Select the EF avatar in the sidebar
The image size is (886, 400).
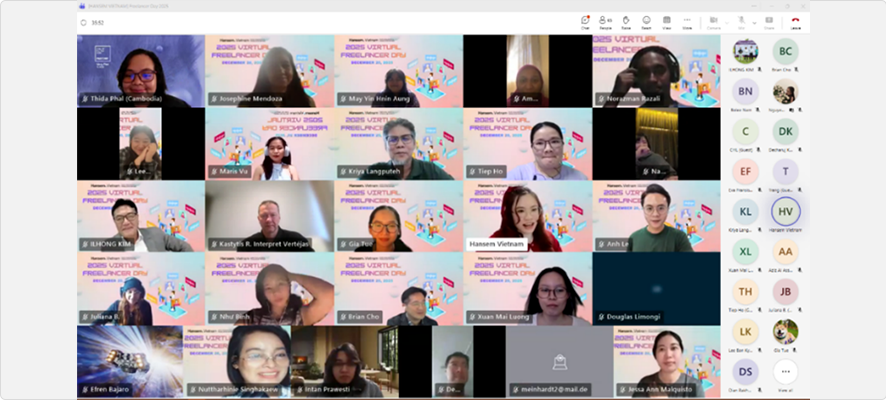point(745,172)
